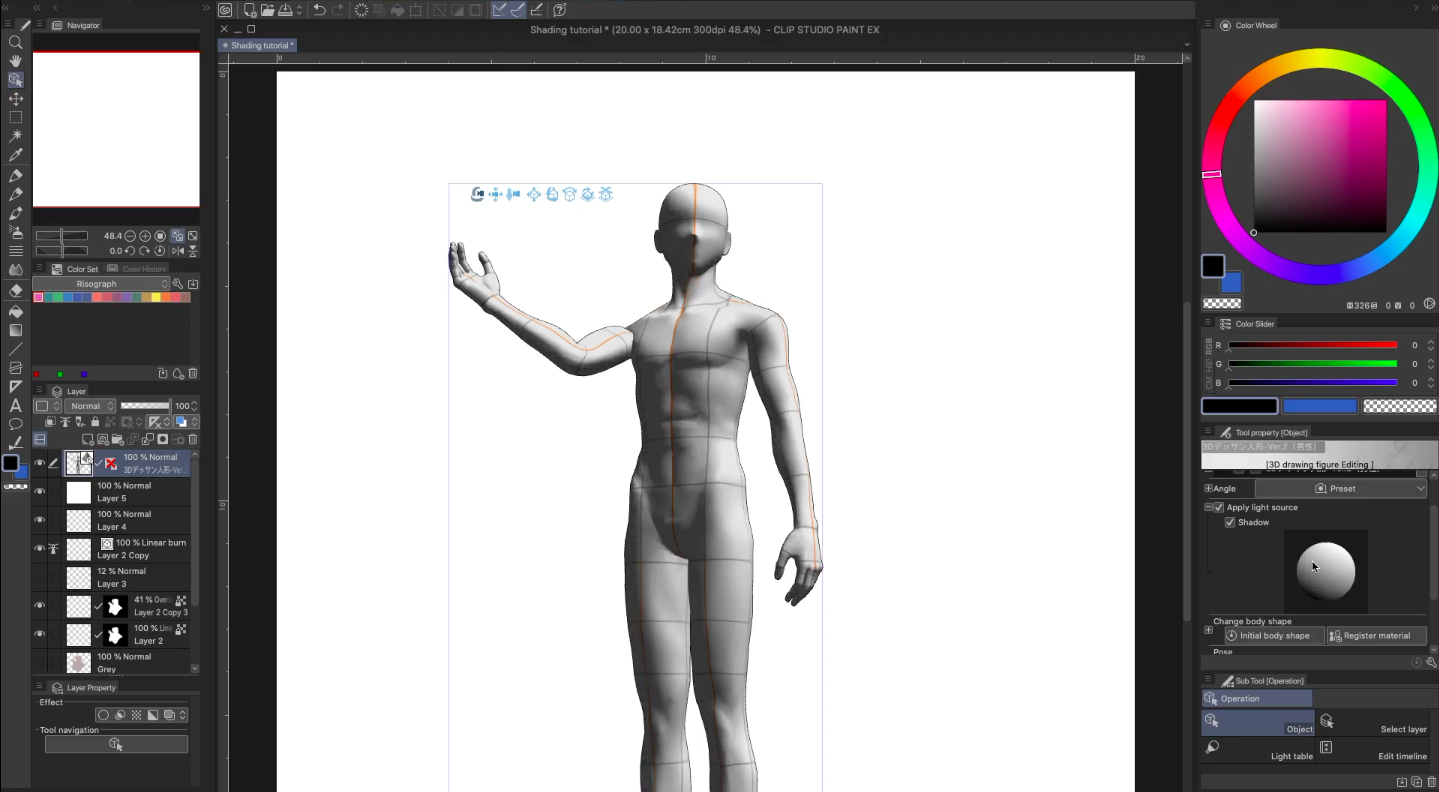Toggle the Shadow checkbox

click(x=1230, y=522)
